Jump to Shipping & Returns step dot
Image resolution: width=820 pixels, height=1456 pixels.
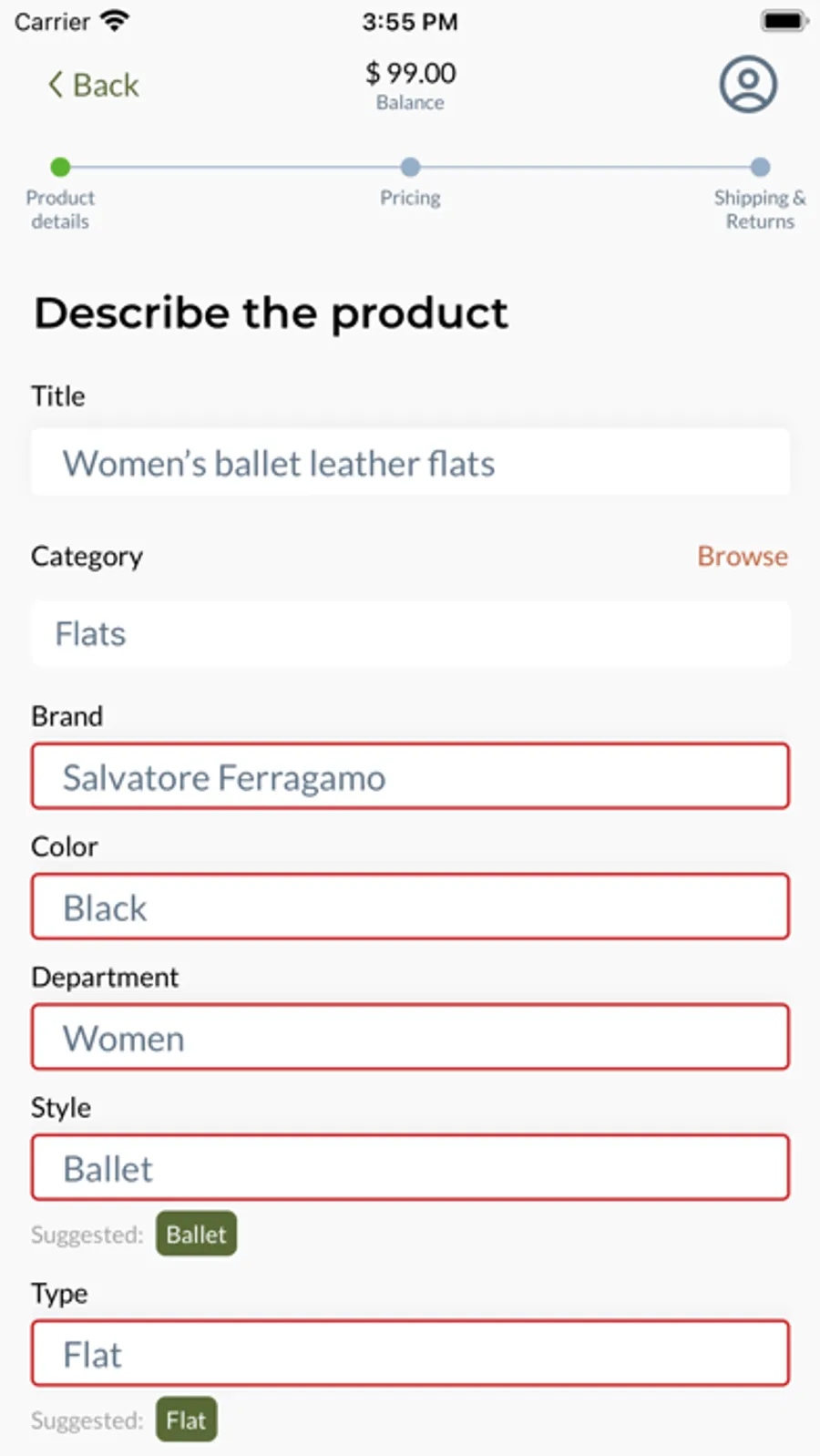760,167
